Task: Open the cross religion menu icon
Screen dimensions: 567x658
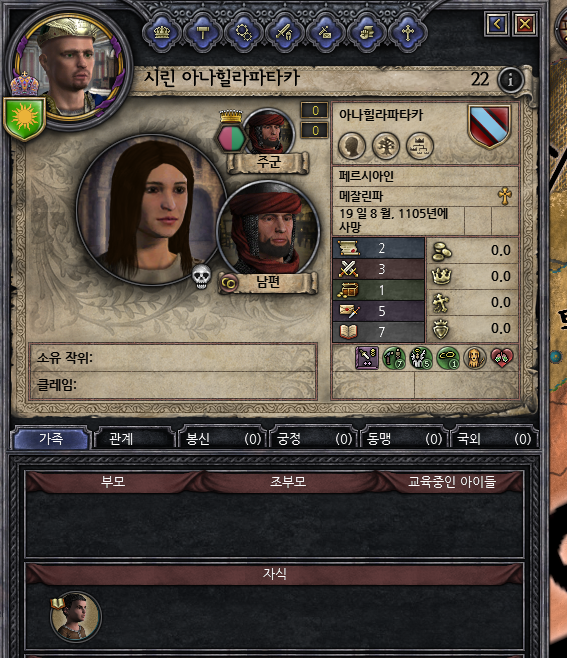Action: 407,32
